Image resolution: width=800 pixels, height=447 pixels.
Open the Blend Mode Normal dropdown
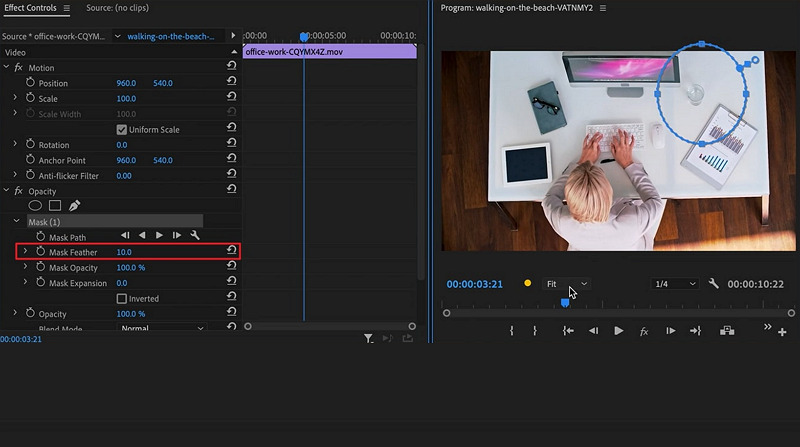[x=161, y=328]
